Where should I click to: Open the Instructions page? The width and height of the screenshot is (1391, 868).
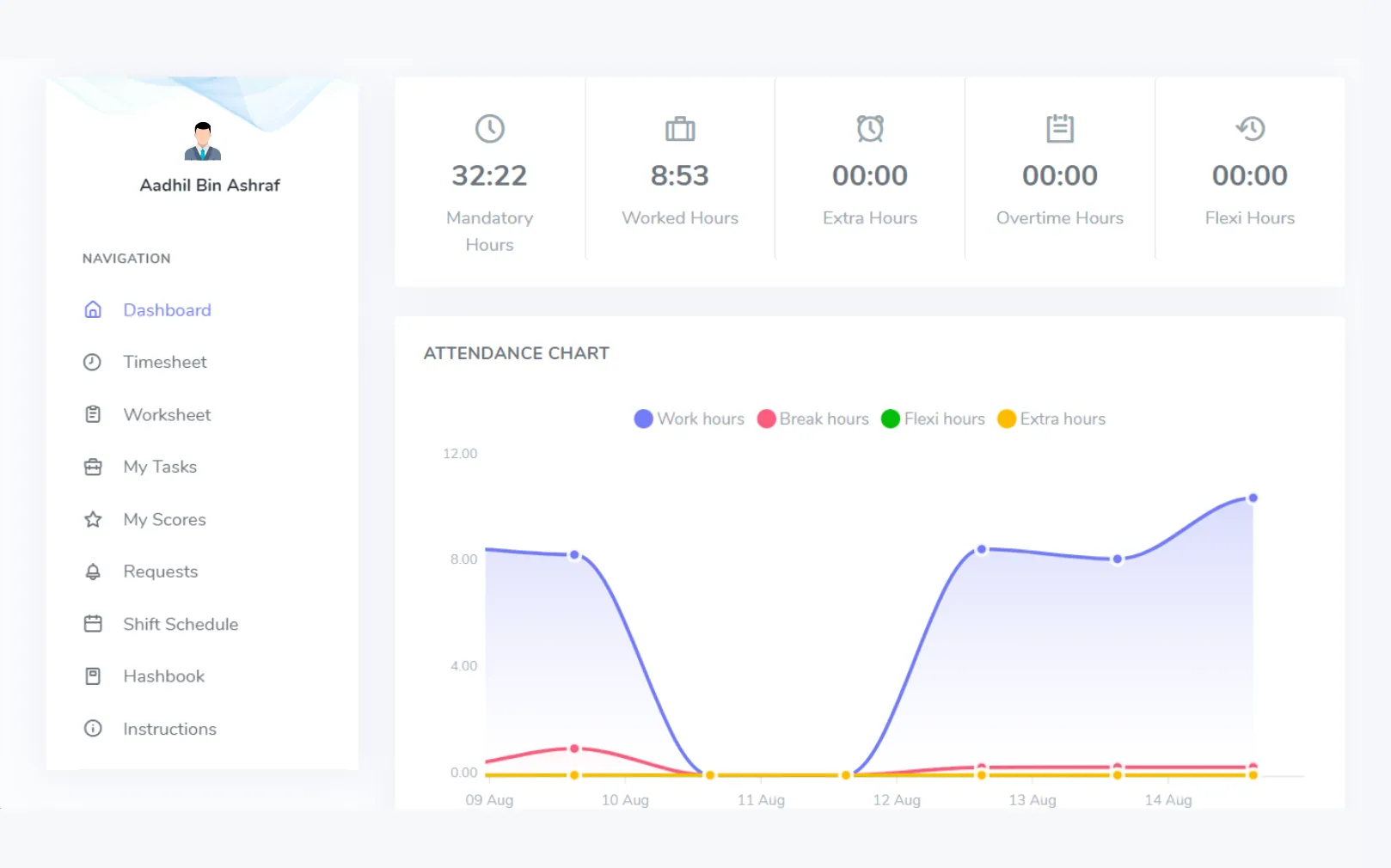(x=169, y=729)
